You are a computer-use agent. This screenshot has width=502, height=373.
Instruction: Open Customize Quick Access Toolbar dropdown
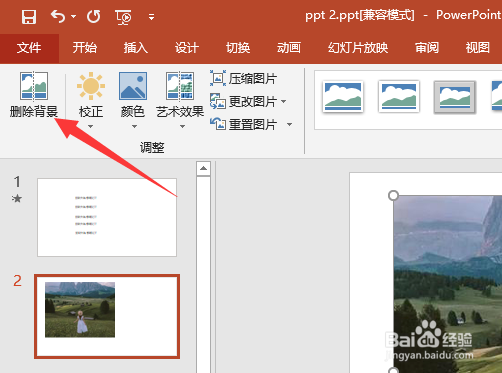tap(151, 17)
